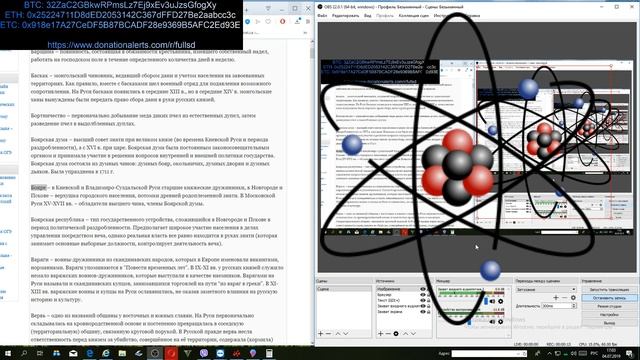This screenshot has width=640, height=360.
Task: Click the Выход button in OBS
Action: pos(609,323)
